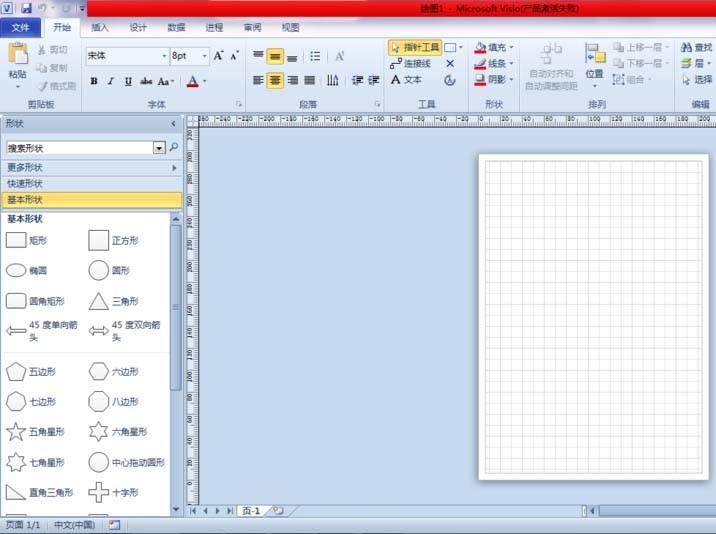
Task: Open Quick Shapes (快速形状) stencil
Action: 91,184
